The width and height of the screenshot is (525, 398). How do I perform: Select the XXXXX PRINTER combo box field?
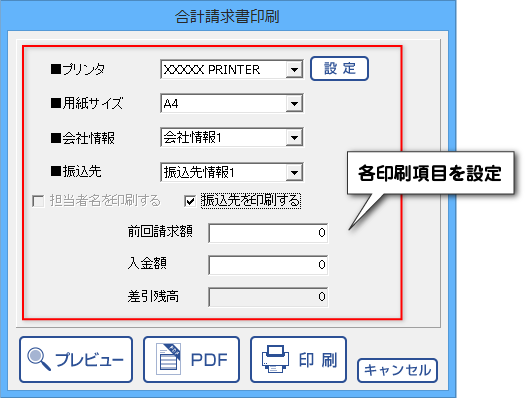tap(232, 70)
